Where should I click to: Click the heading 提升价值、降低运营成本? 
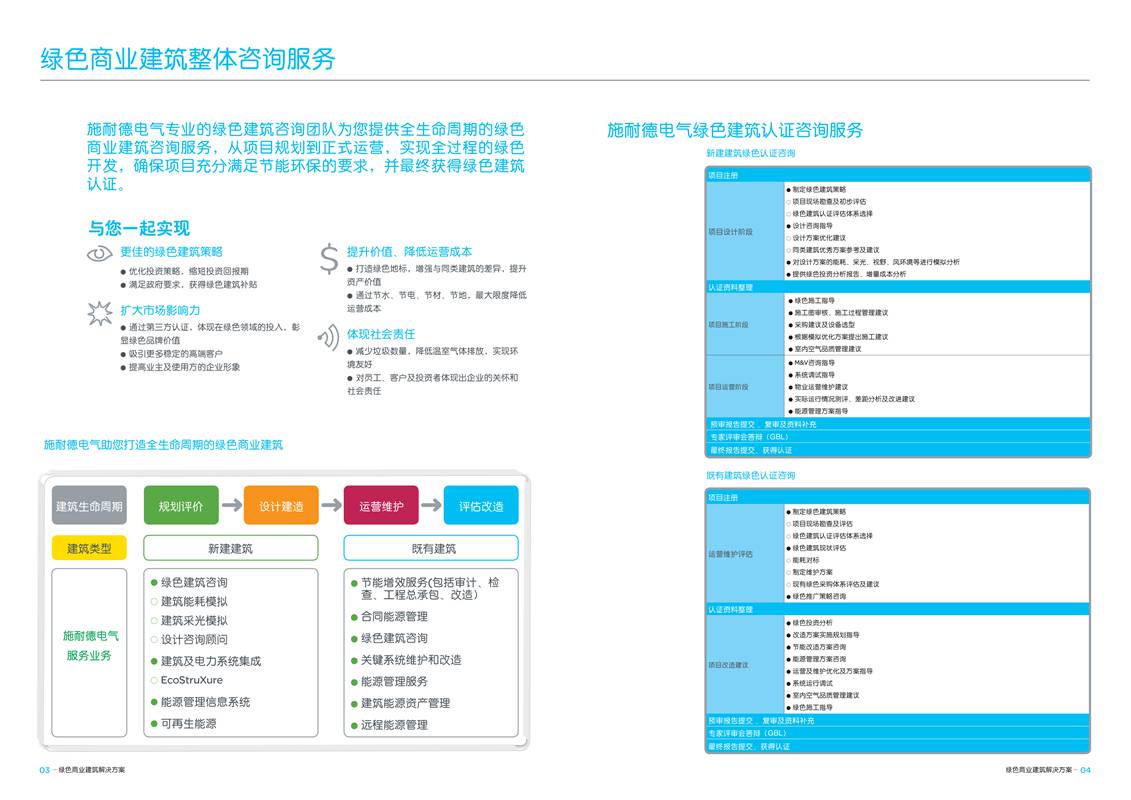tap(410, 252)
